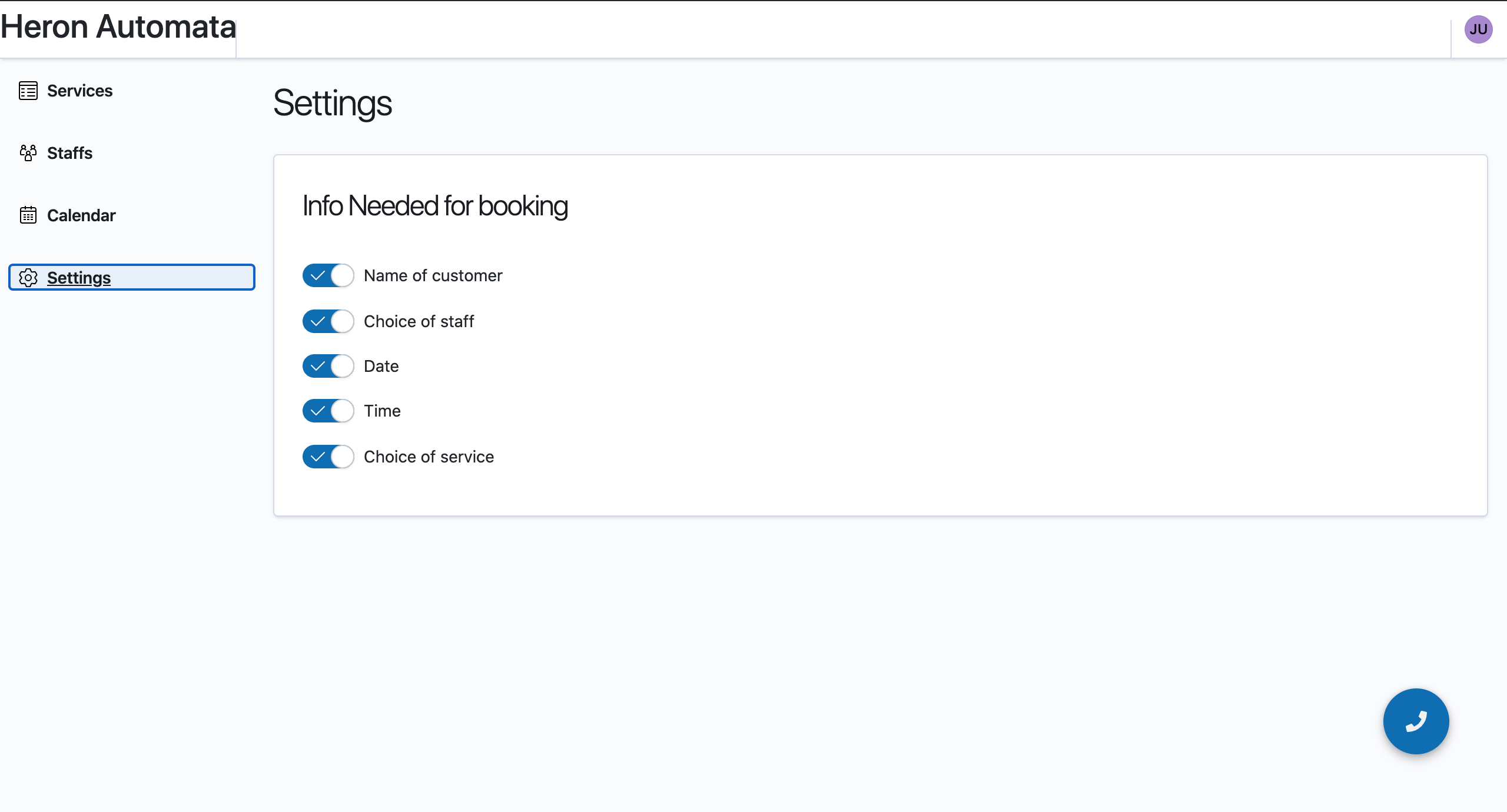This screenshot has height=812, width=1507.
Task: Select the Settings sidebar link
Action: (x=79, y=278)
